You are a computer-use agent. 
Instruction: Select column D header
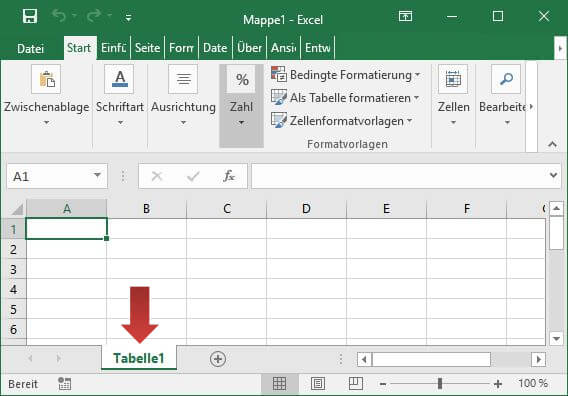[306, 209]
